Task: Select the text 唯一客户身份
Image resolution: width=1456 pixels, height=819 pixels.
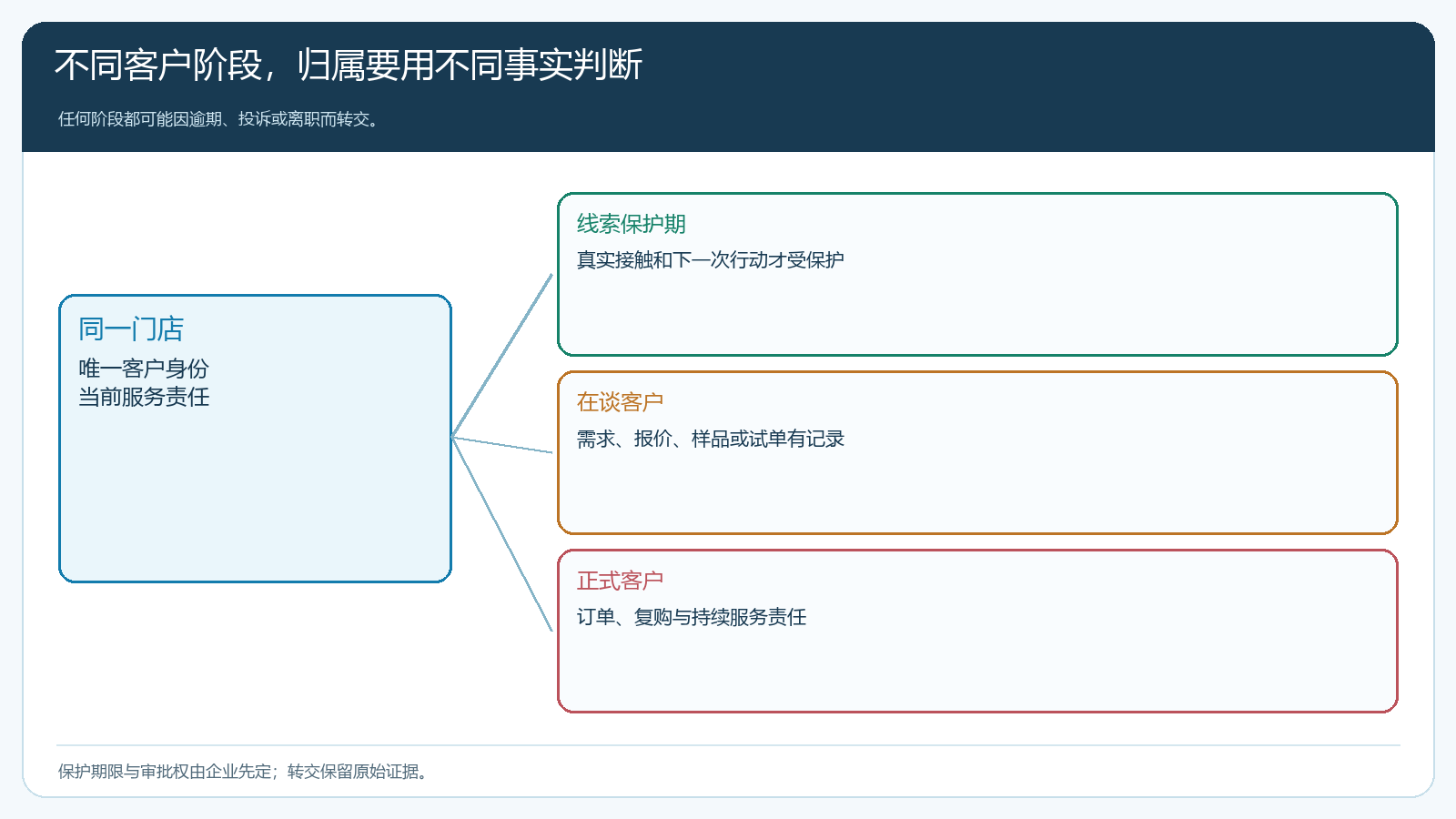Action: pos(144,369)
